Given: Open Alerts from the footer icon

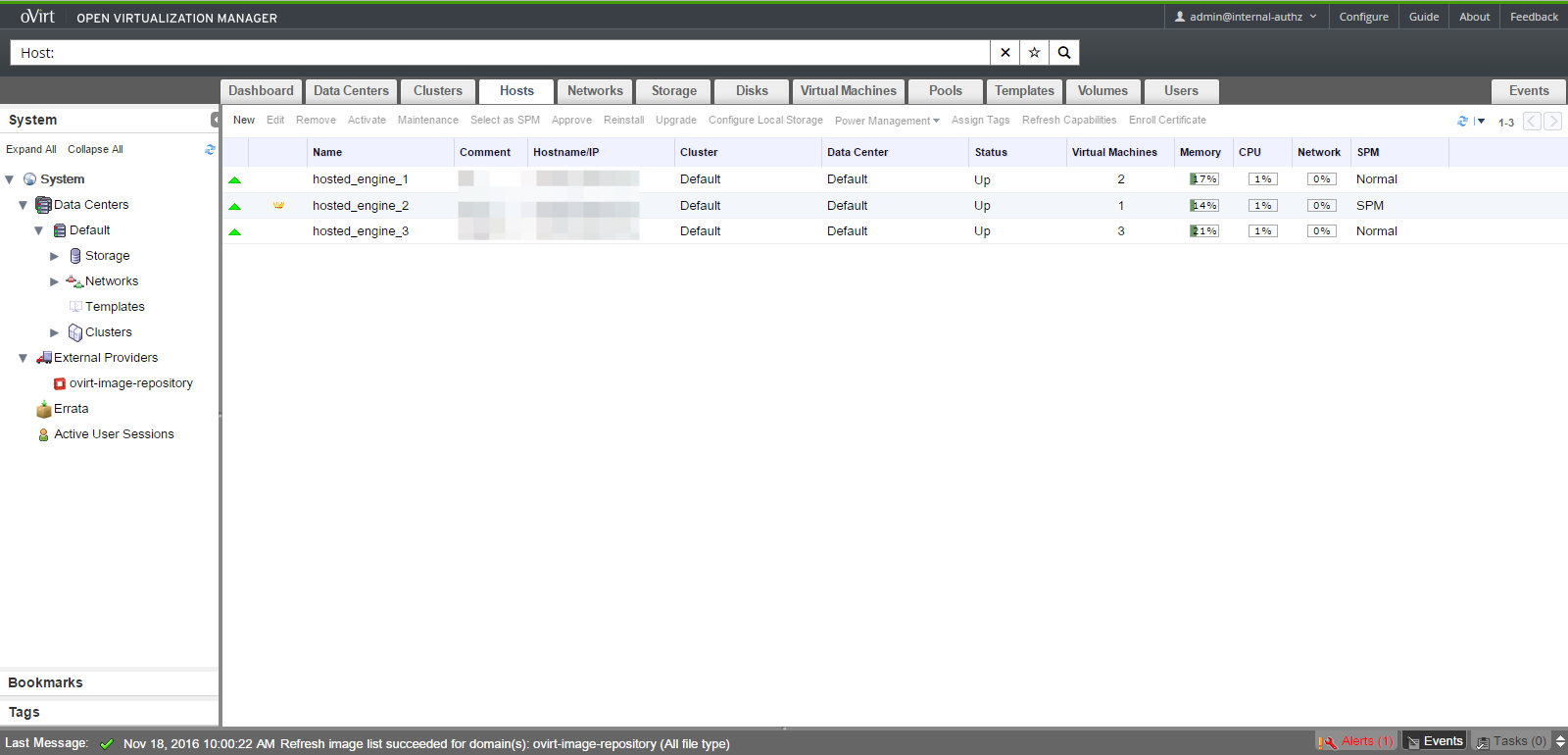Looking at the screenshot, I should [x=1356, y=741].
